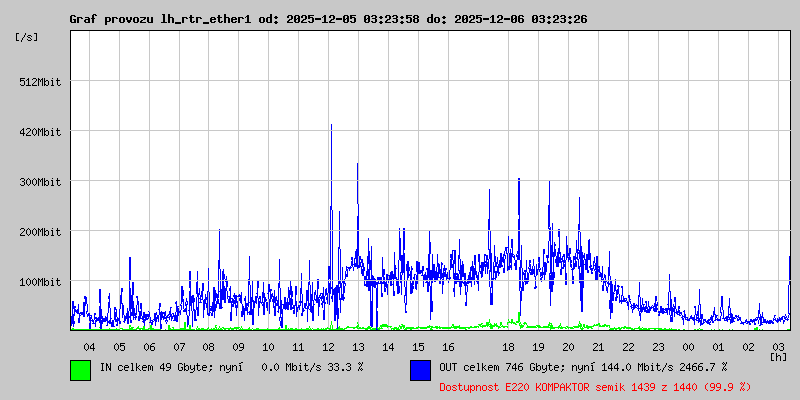Click the [/s] unit label
This screenshot has width=800, height=400.
click(27, 37)
